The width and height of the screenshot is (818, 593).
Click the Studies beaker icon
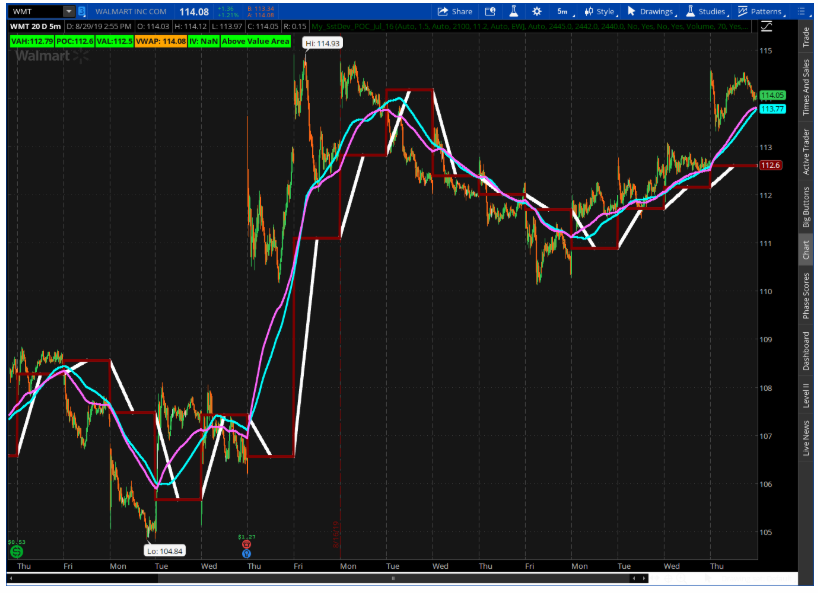[690, 11]
